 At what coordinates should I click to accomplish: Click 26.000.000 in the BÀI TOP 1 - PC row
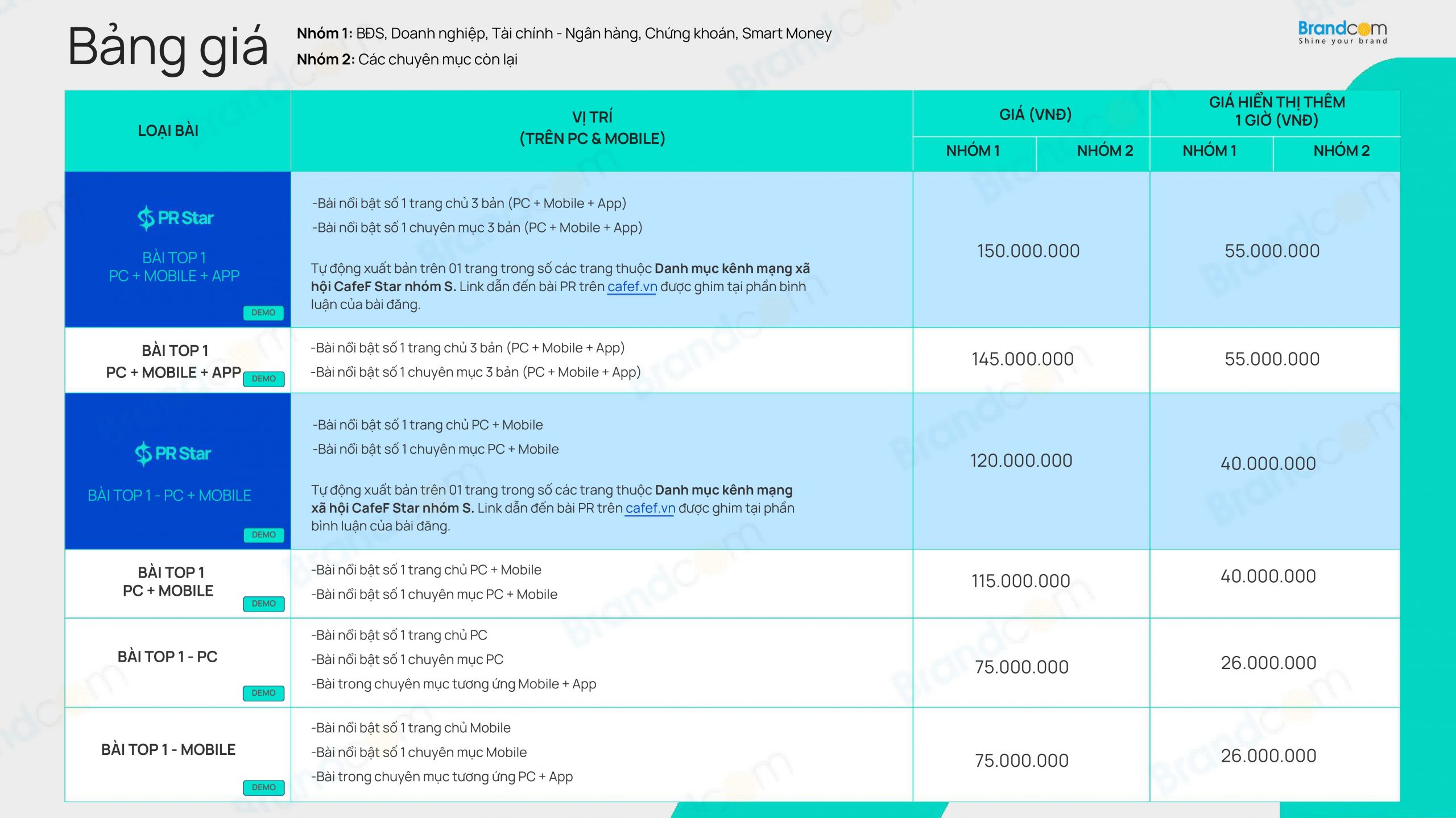coord(1268,663)
